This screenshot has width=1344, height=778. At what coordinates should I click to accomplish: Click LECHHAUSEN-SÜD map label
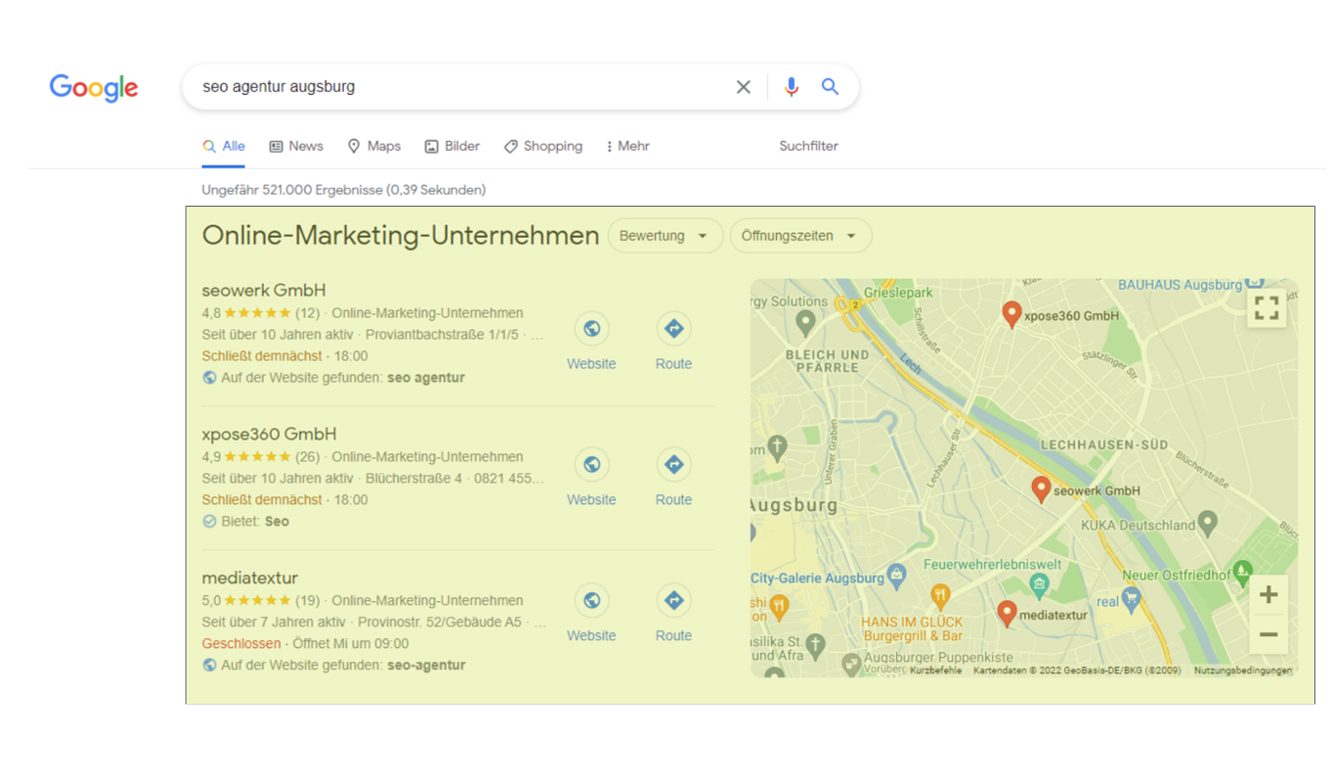pyautogui.click(x=1104, y=444)
